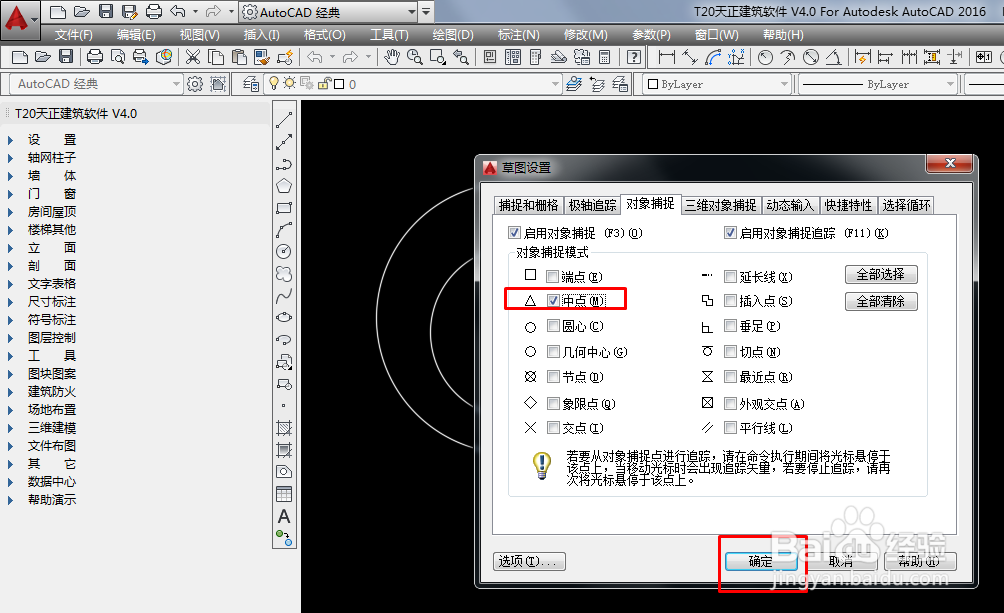
Task: Click the Save floppy icon in standard toolbar
Action: click(66, 57)
